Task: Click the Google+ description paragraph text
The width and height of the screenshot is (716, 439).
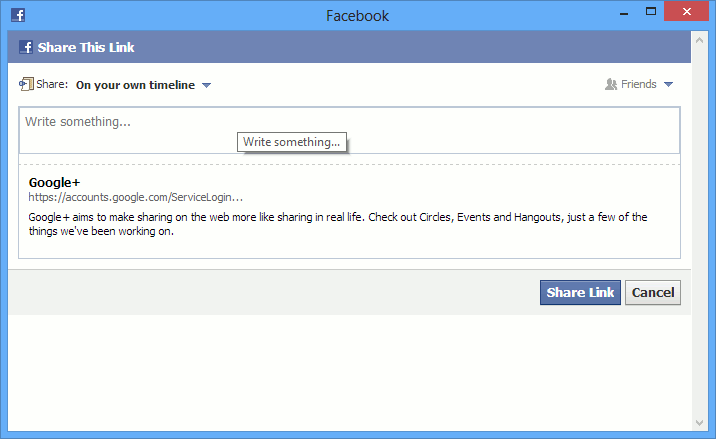Action: click(x=338, y=224)
